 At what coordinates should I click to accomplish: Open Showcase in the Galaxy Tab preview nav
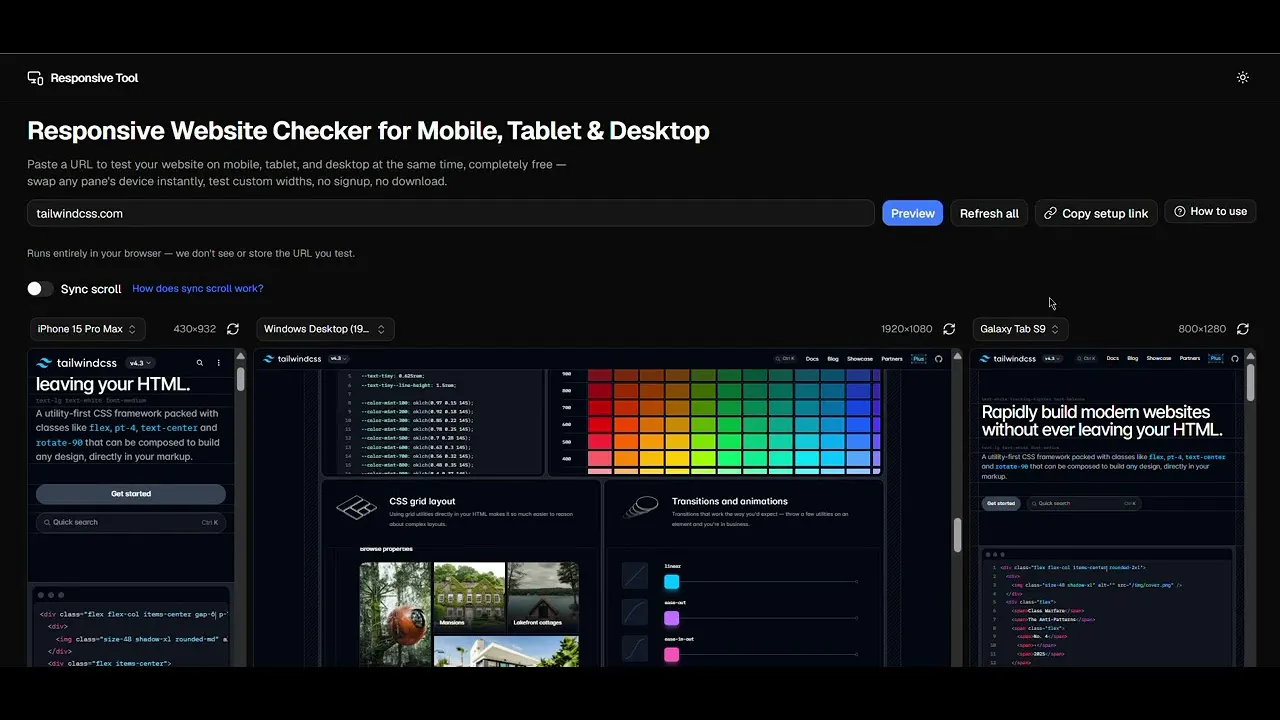(x=1159, y=358)
